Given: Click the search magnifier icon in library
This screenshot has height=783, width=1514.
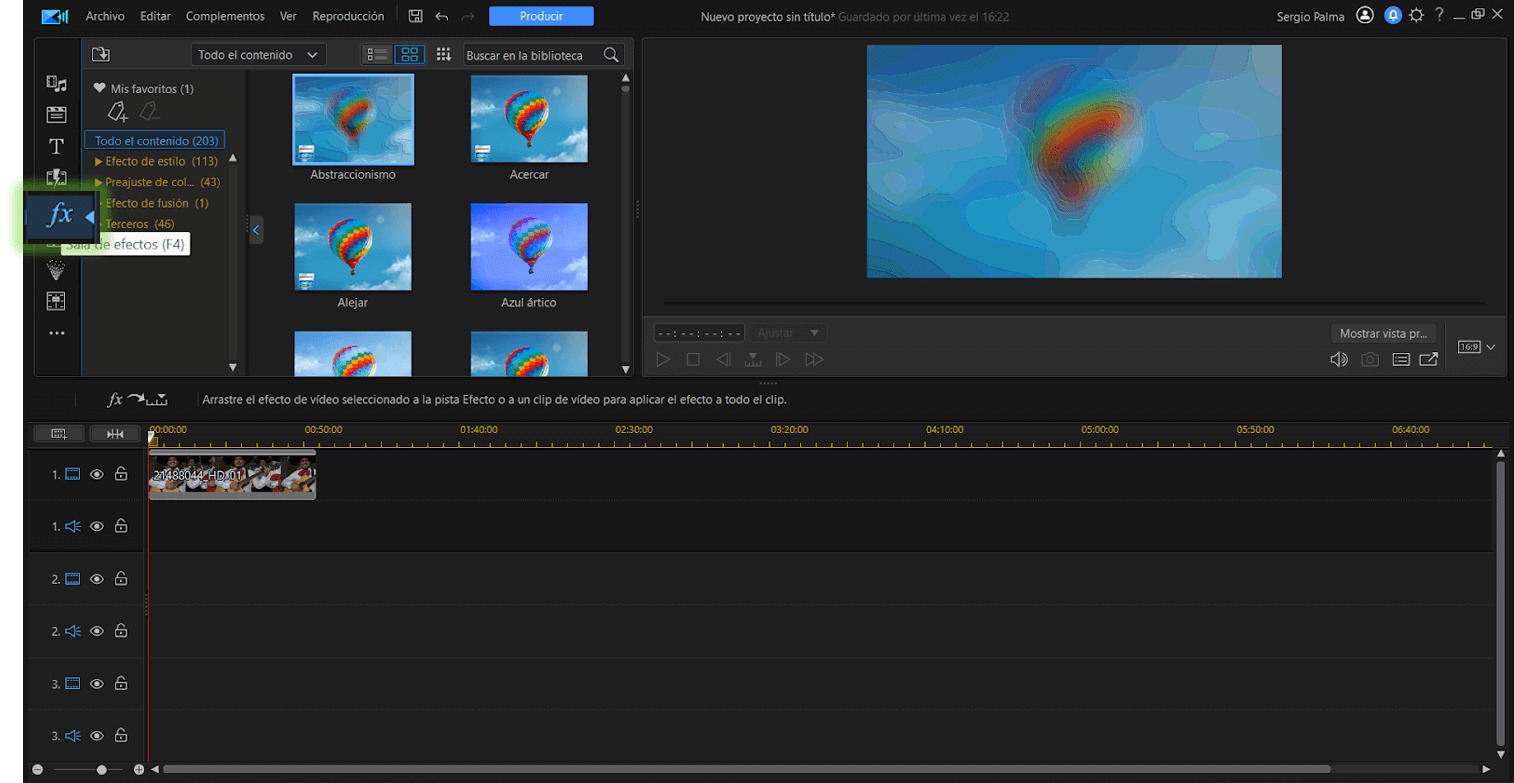Looking at the screenshot, I should click(x=610, y=55).
